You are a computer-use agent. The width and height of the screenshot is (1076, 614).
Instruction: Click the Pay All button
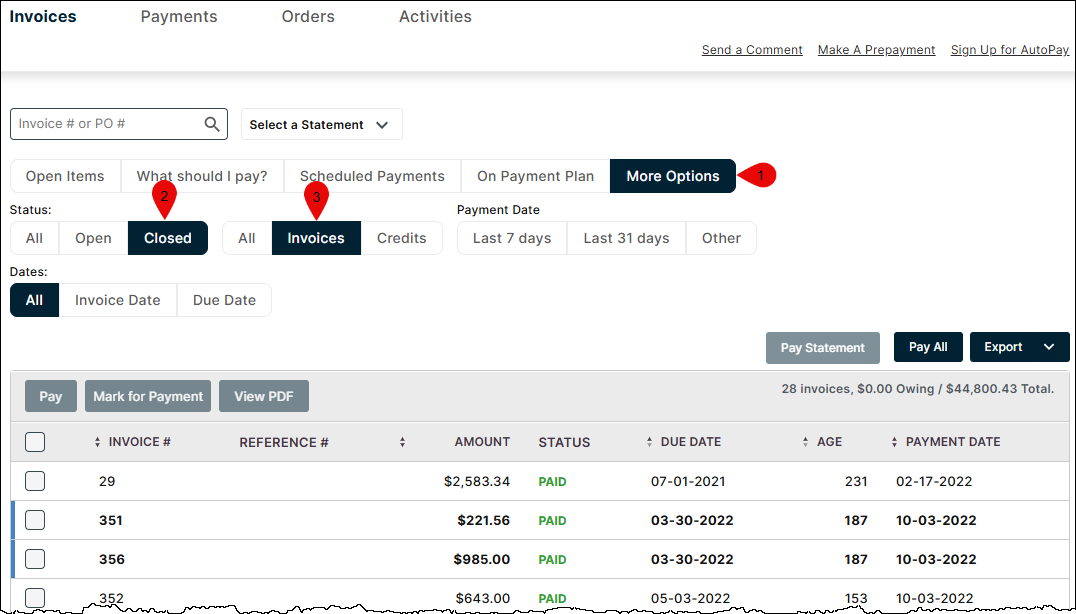click(928, 347)
